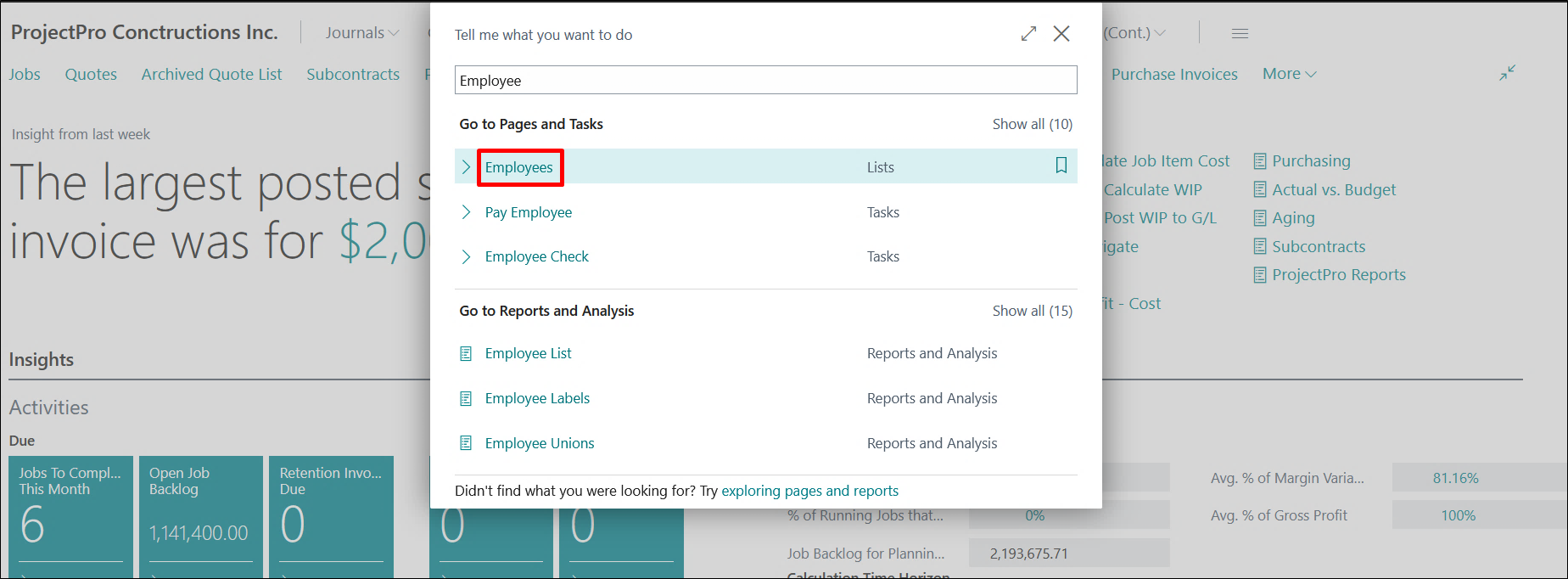1568x579 pixels.
Task: Collapse the ribbon with the arrows icon
Action: (x=1507, y=73)
